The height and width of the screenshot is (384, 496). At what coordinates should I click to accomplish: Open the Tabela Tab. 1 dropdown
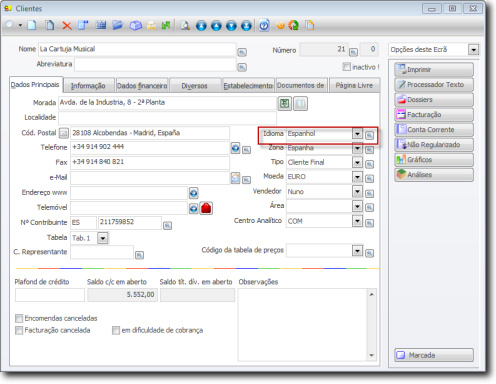[x=103, y=238]
